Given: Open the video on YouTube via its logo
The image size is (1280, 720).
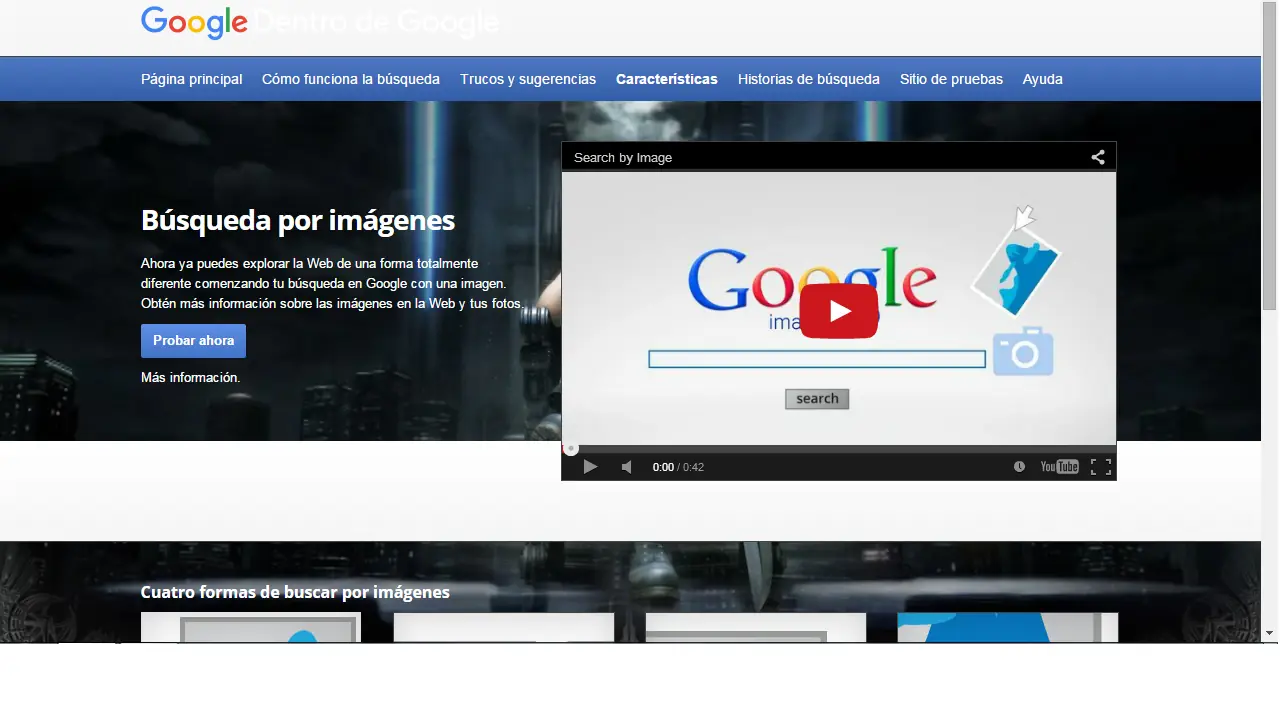Looking at the screenshot, I should tap(1059, 467).
